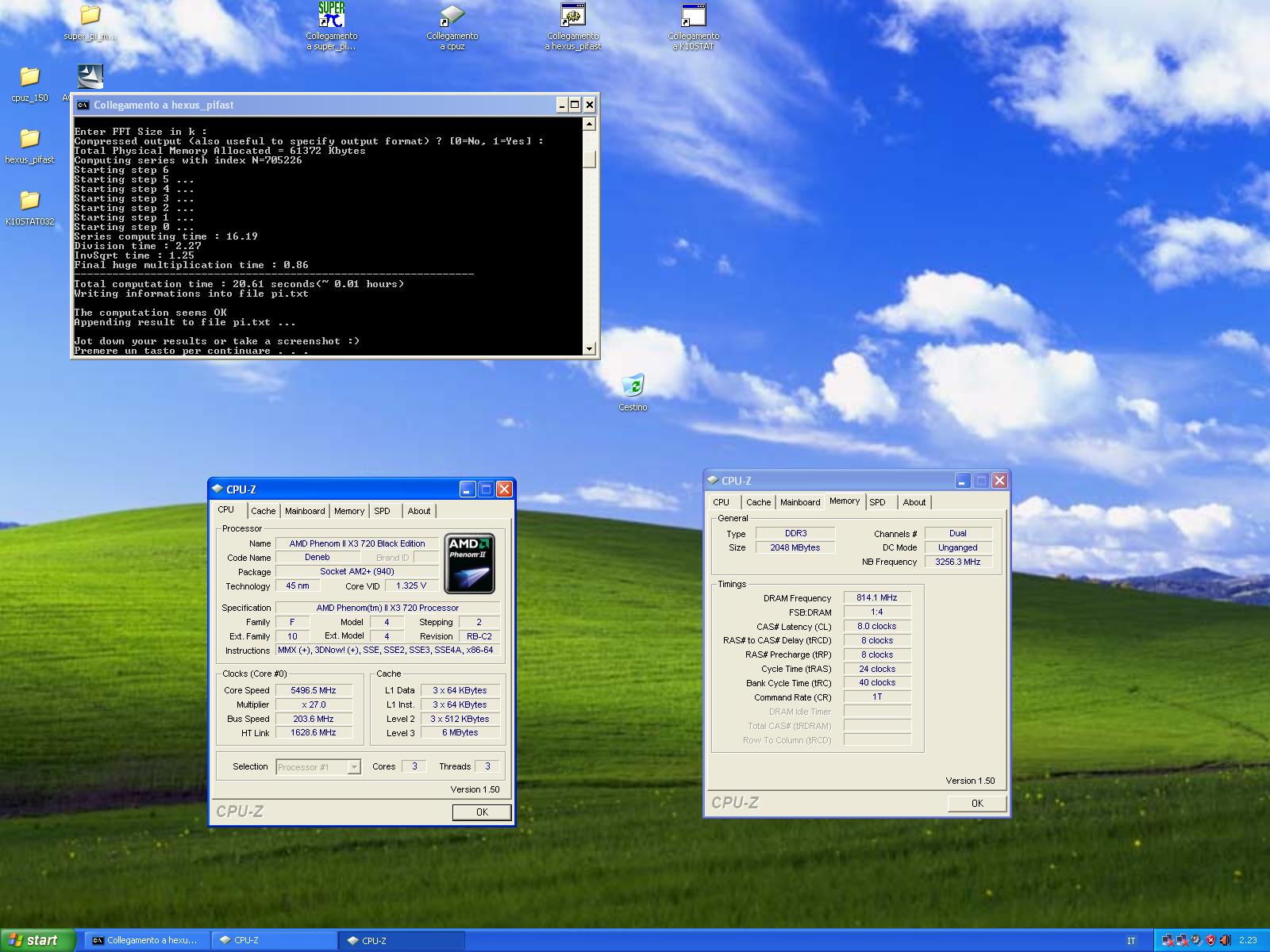
Task: Click the Bus Speed value 203.6 MHz
Action: coord(314,719)
